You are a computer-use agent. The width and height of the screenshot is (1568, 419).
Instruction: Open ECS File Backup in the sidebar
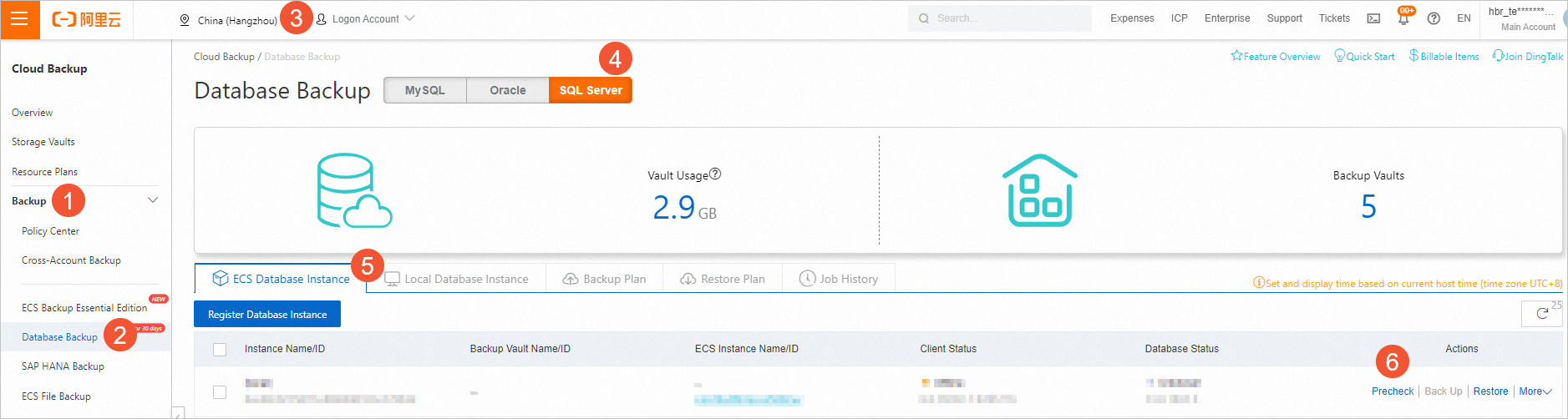click(x=56, y=396)
